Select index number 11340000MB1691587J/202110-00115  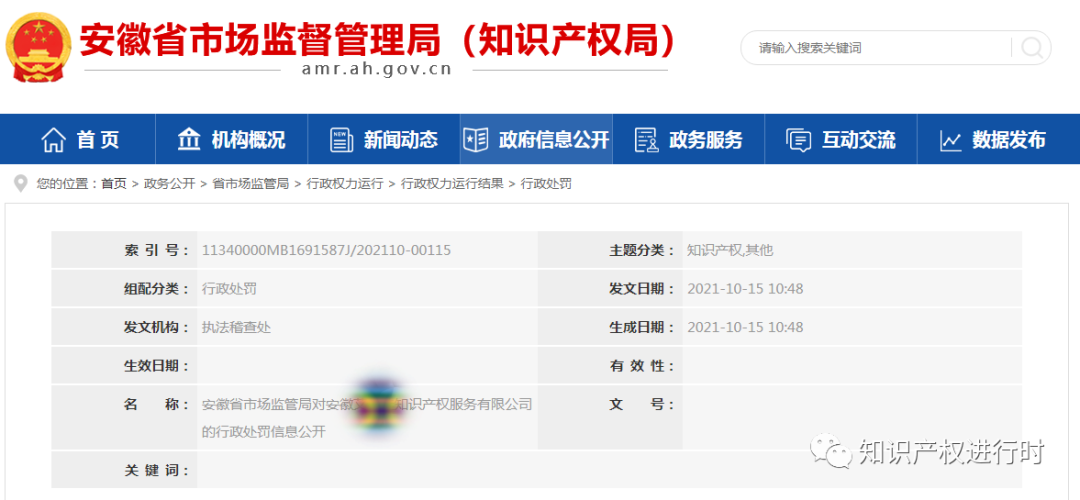click(x=326, y=250)
